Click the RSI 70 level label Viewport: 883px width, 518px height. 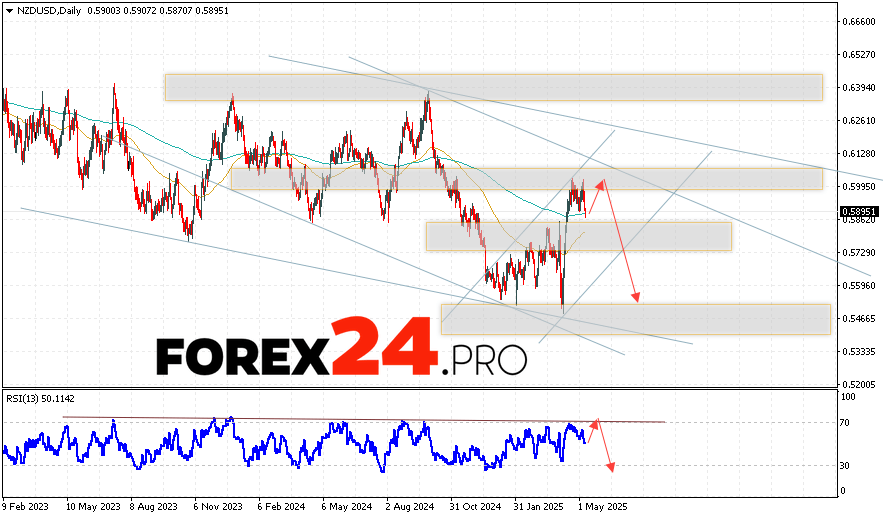845,423
